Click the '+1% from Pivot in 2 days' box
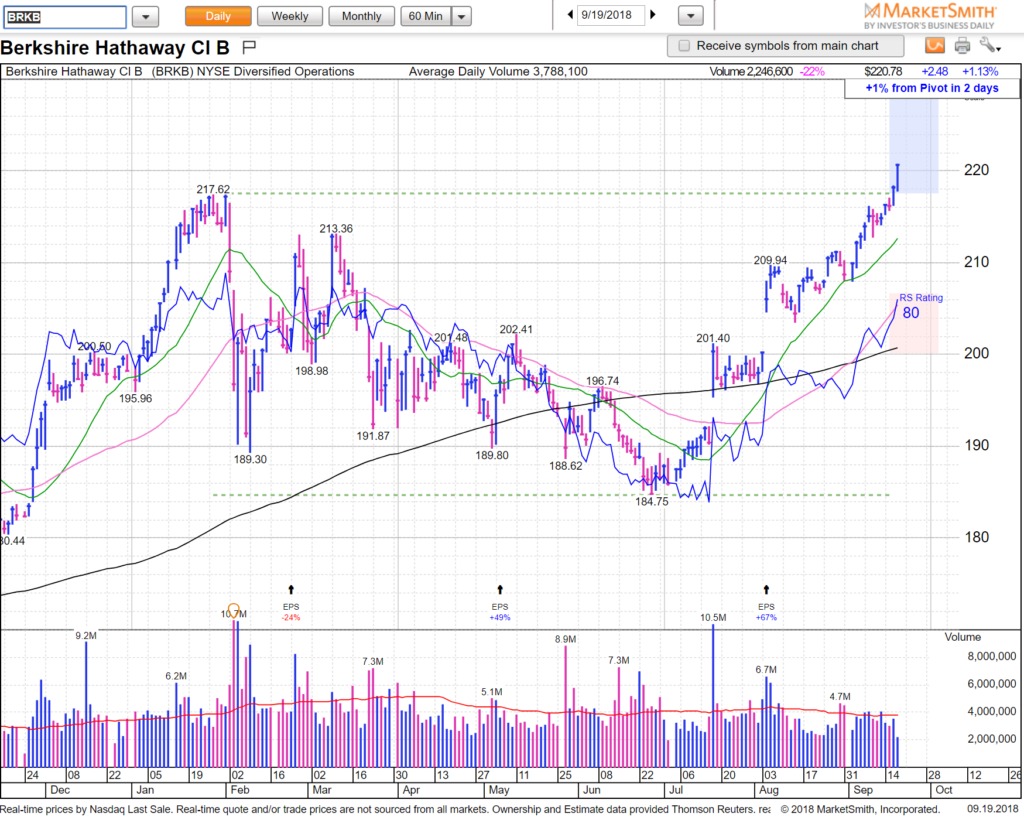This screenshot has height=827, width=1024. click(931, 88)
